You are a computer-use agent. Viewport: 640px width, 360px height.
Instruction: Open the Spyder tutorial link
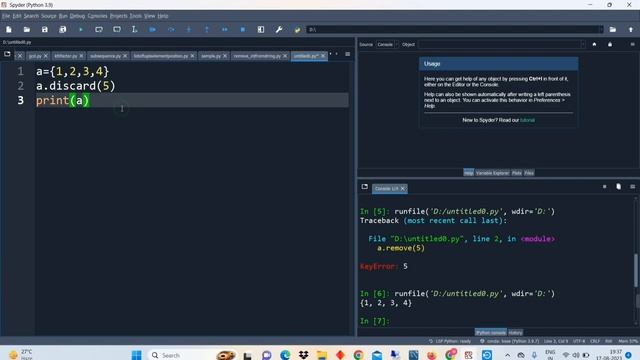tap(527, 120)
